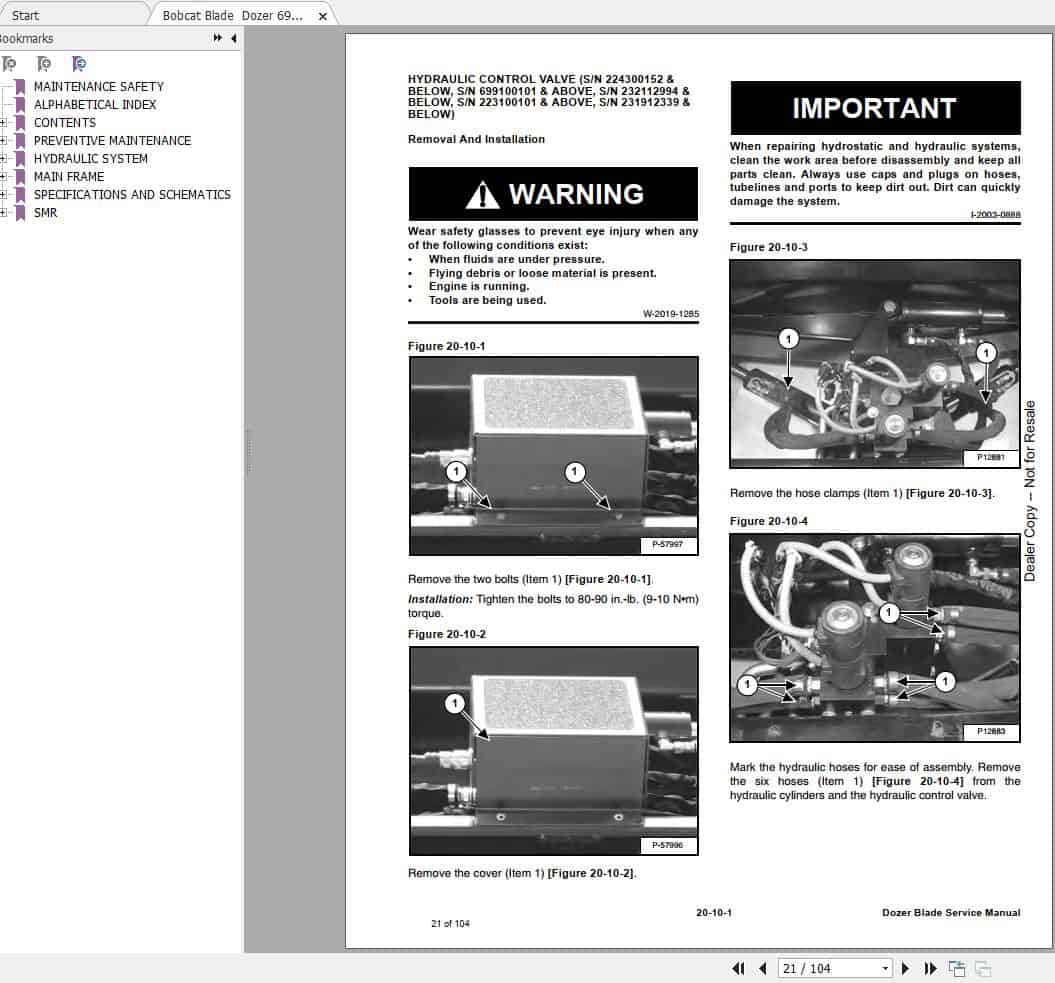The height and width of the screenshot is (983, 1055).
Task: Jump to the last page icon
Action: pyautogui.click(x=930, y=968)
